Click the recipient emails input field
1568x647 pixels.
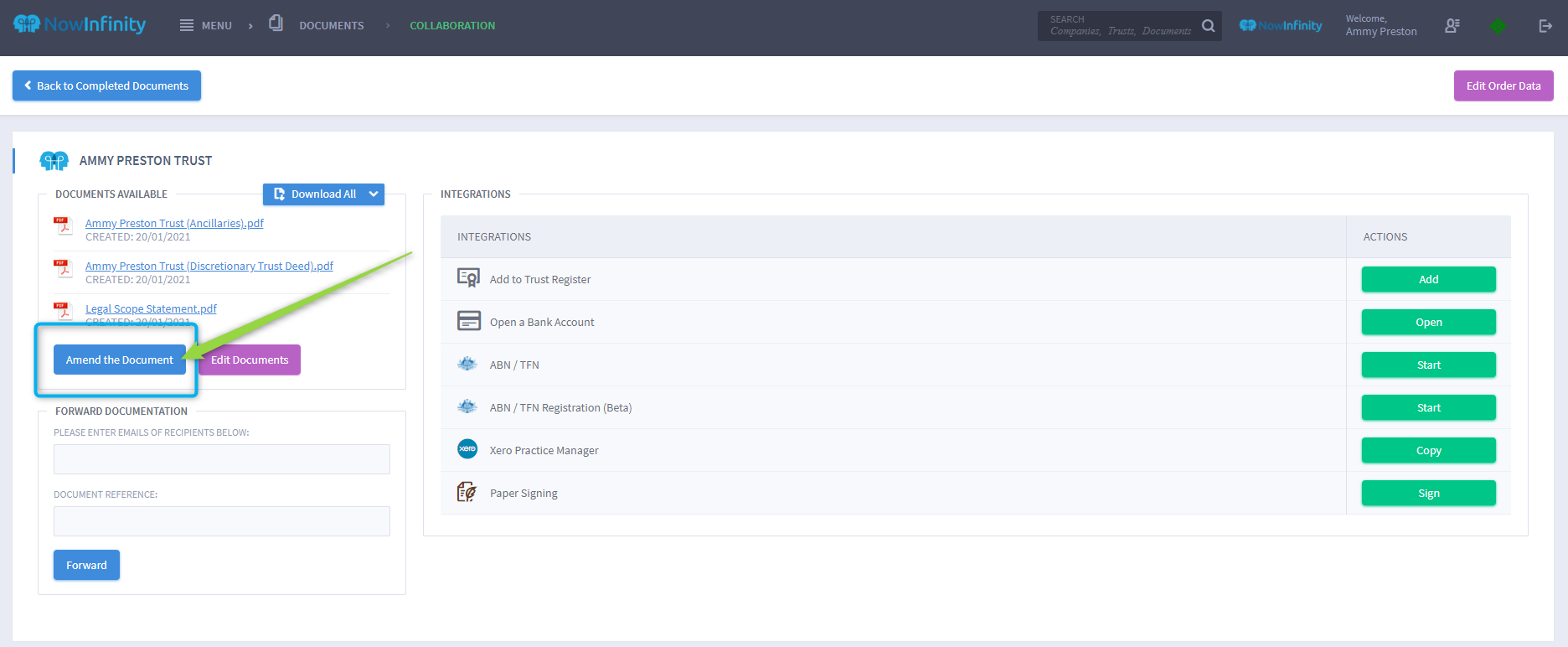(222, 459)
